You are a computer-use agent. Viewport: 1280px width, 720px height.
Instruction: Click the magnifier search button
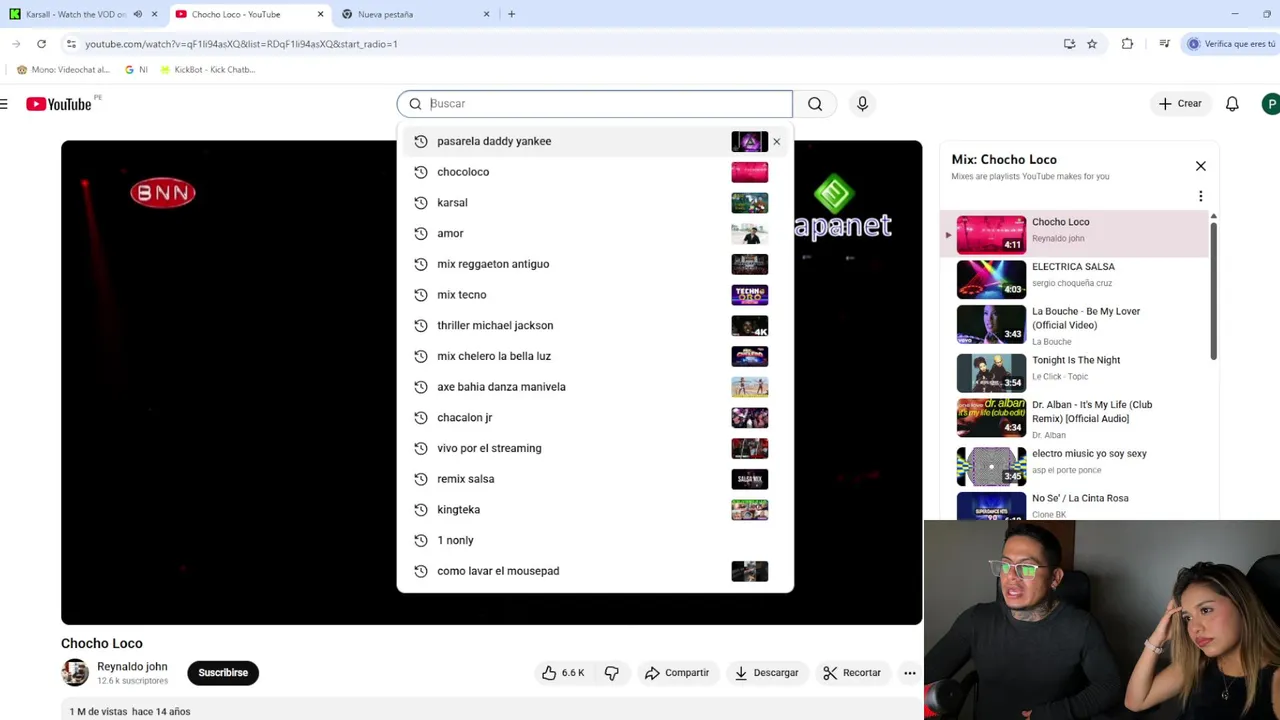tap(815, 103)
